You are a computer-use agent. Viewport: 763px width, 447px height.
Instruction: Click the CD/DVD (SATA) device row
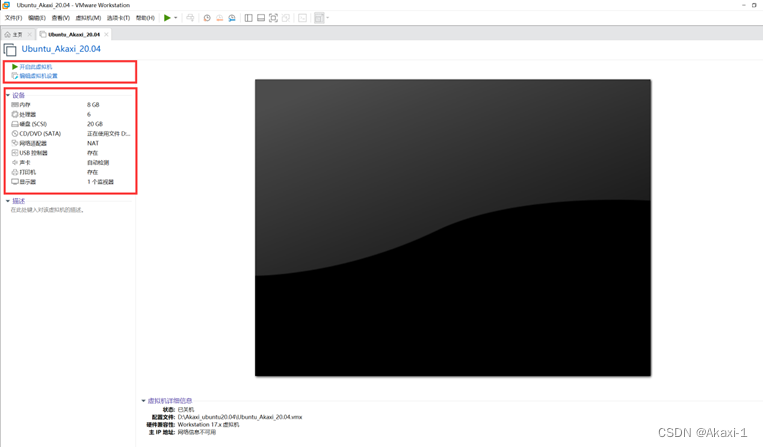[71, 134]
